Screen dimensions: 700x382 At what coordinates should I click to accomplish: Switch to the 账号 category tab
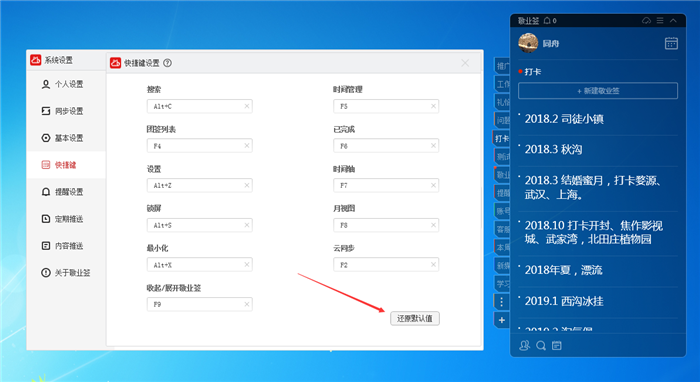point(502,211)
